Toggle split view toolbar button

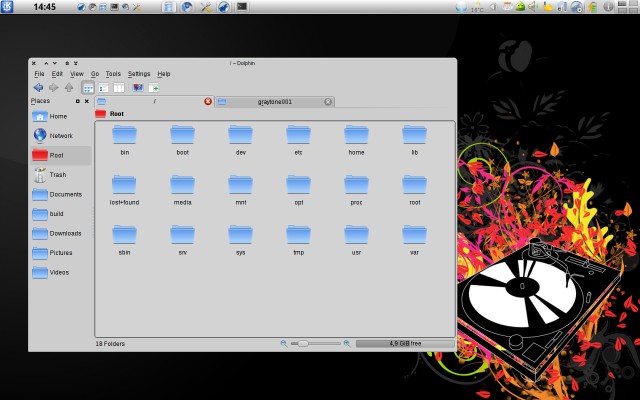153,87
